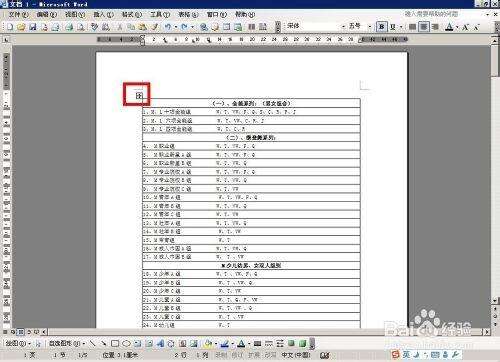Open the 文件 (File) menu

pos(19,15)
